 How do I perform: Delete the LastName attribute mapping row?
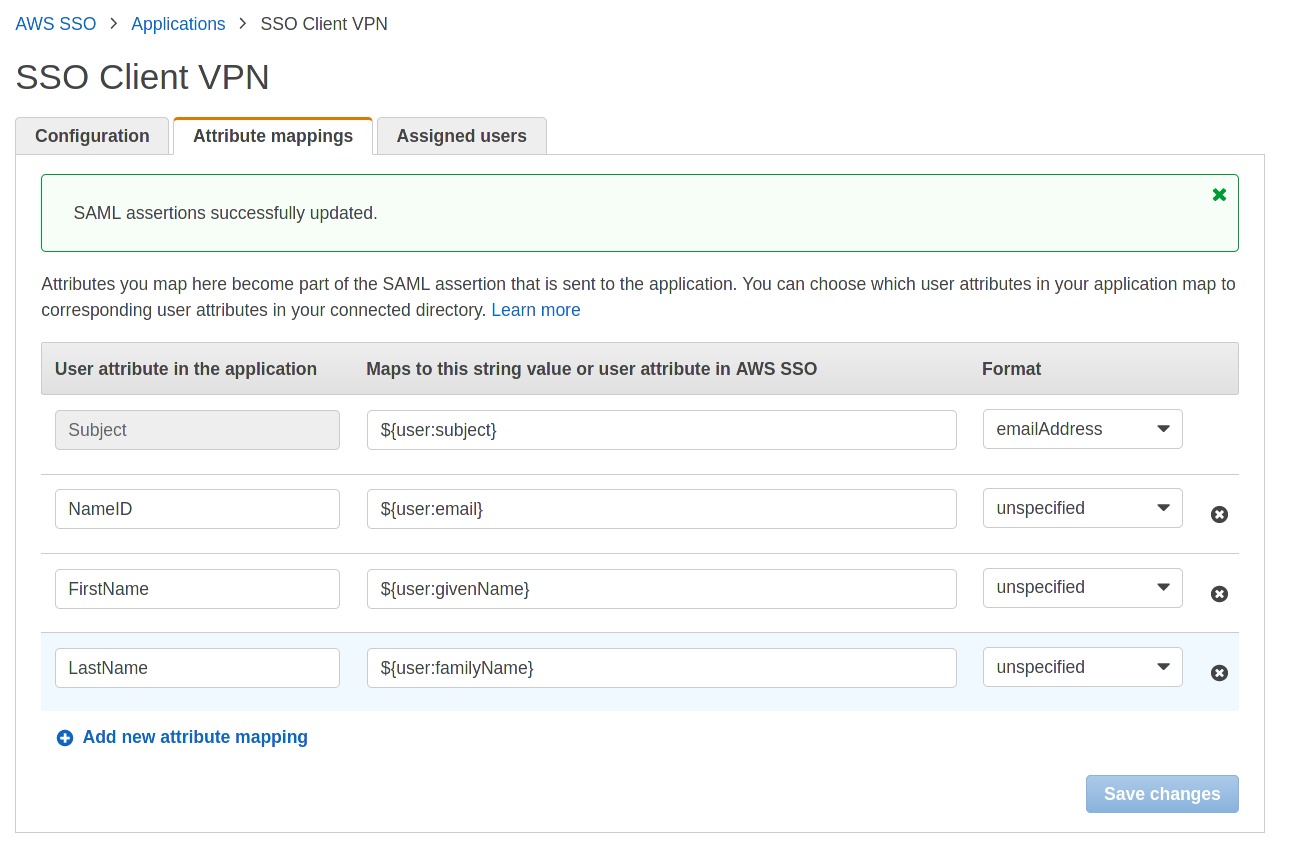[x=1219, y=673]
